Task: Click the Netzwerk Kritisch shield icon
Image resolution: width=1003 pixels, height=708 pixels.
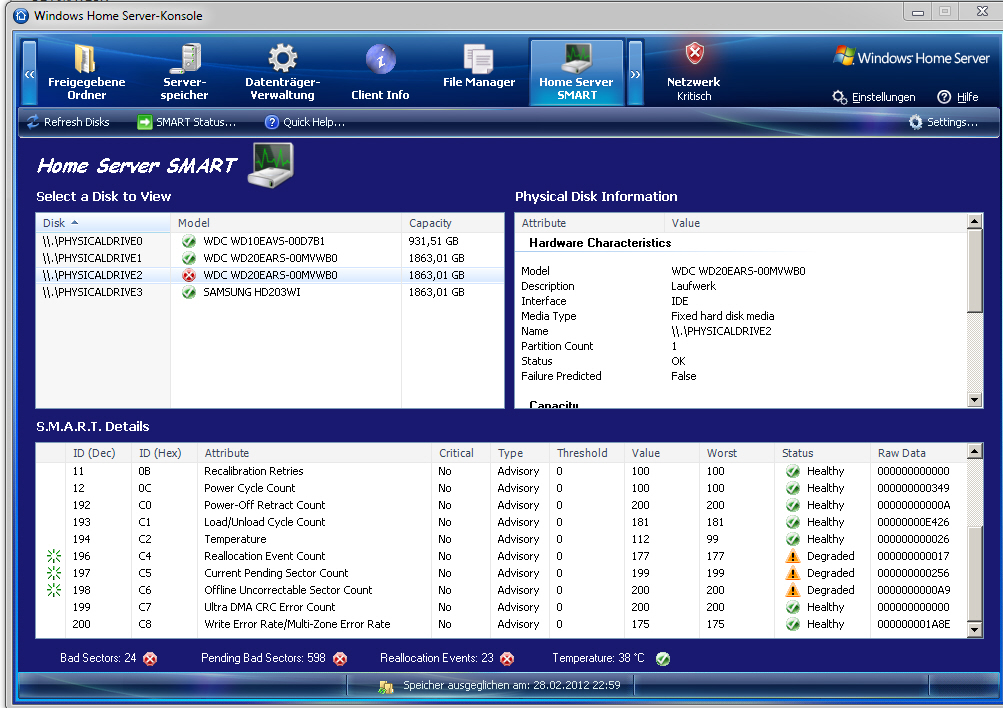Action: (x=694, y=54)
